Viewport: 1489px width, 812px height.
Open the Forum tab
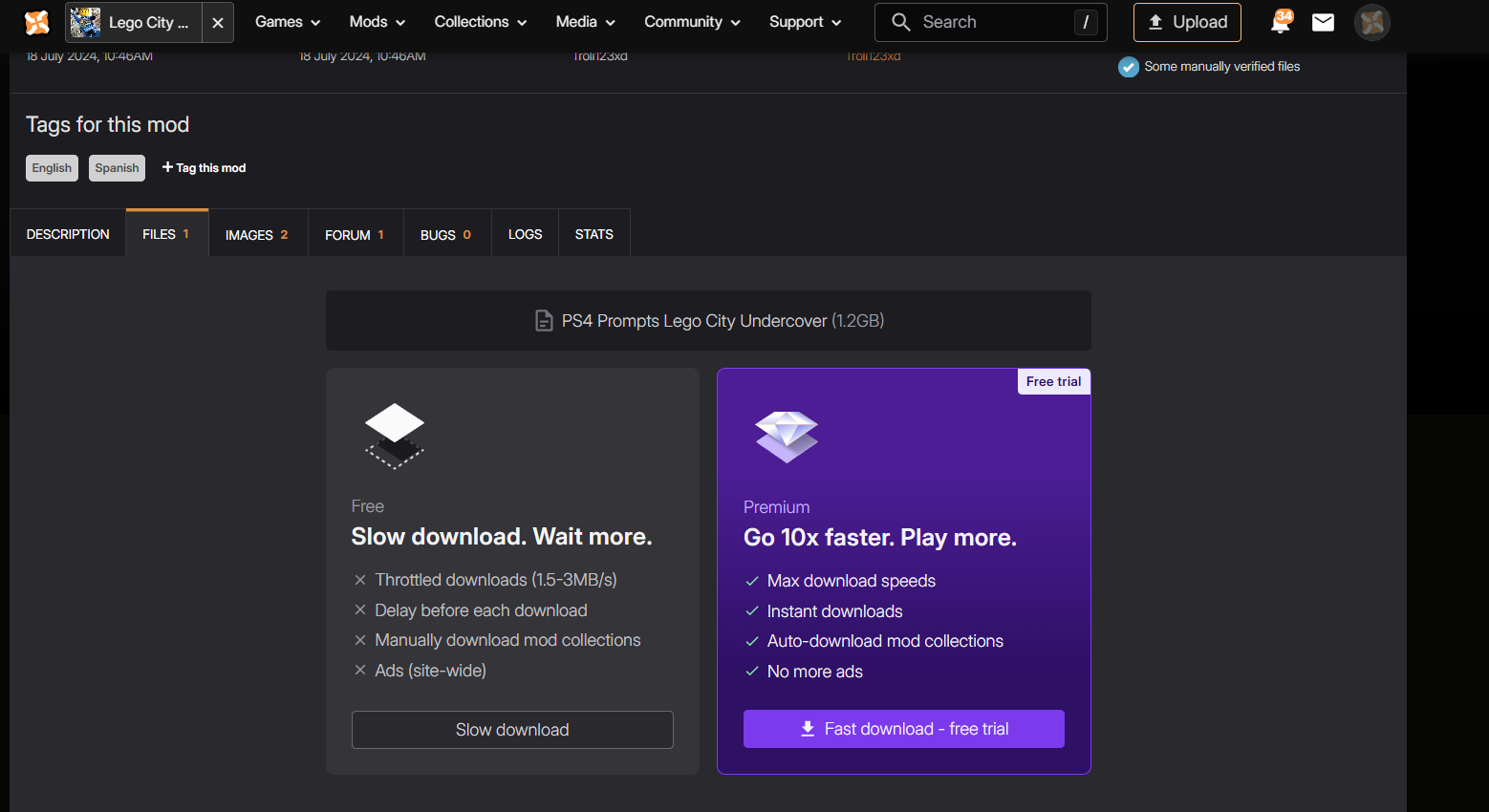pos(355,234)
